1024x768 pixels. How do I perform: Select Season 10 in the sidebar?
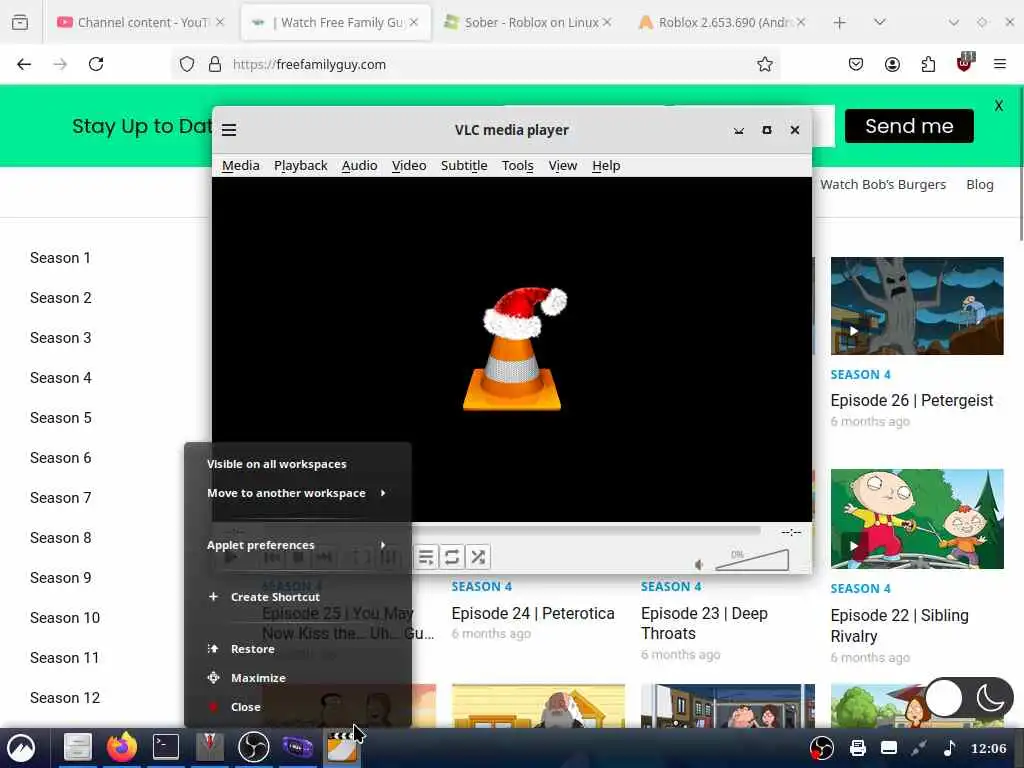click(65, 618)
